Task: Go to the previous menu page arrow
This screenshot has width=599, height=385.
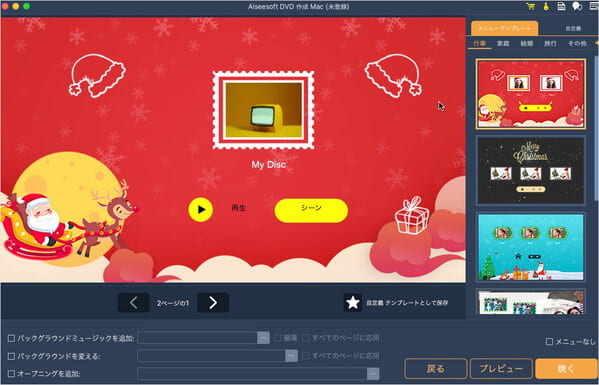Action: tap(133, 303)
